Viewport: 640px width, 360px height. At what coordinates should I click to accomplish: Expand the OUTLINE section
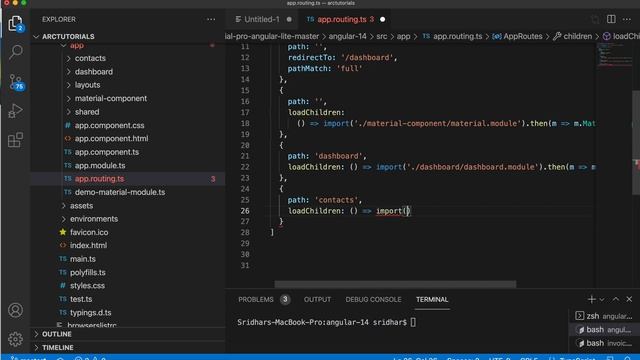pos(128,334)
